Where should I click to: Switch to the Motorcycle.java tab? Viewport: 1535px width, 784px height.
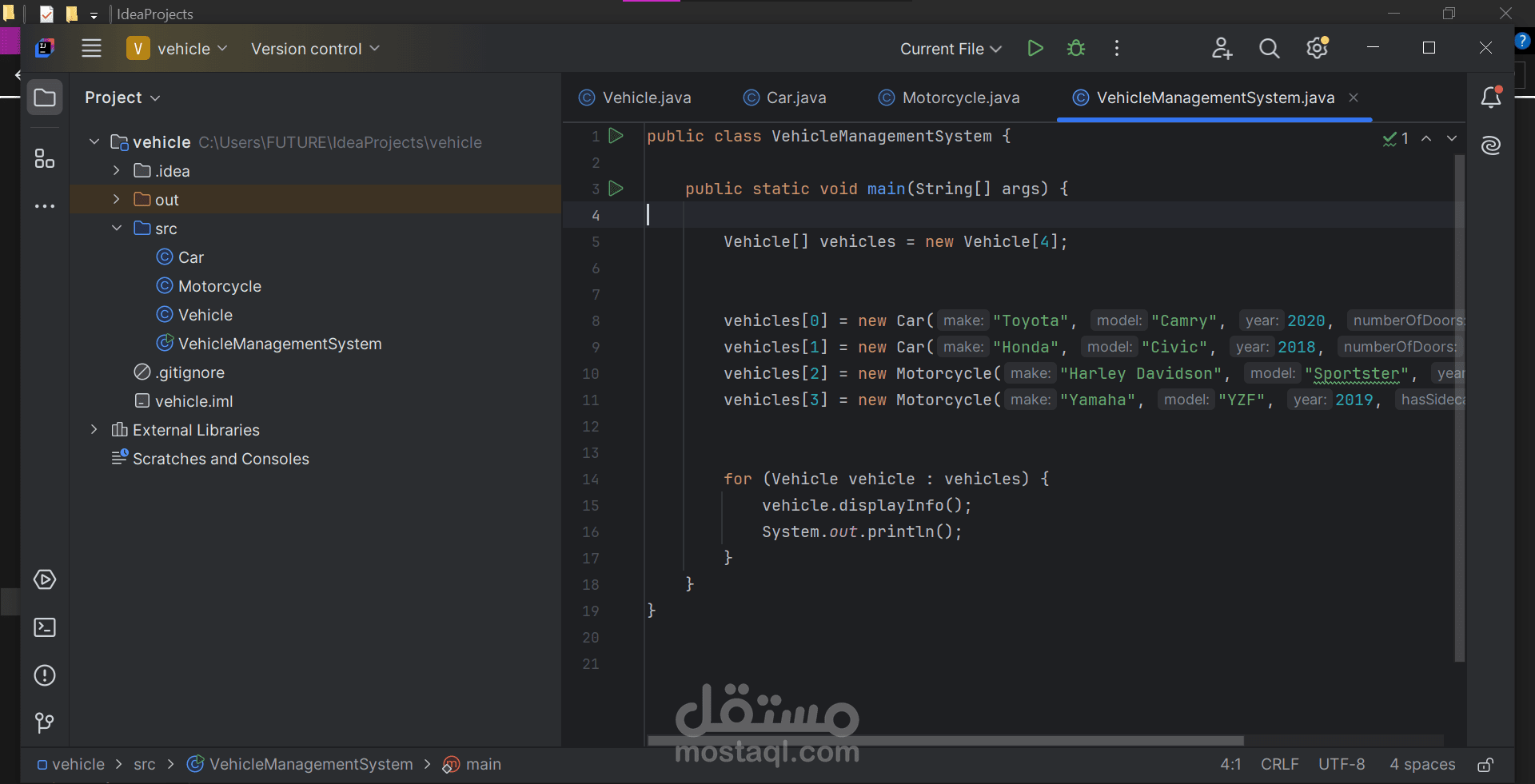[950, 98]
